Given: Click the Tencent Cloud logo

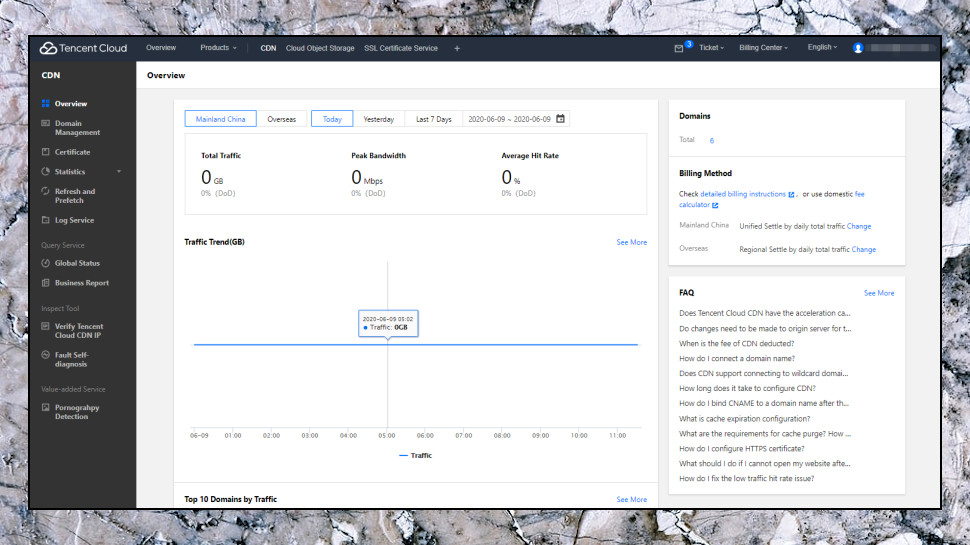Looking at the screenshot, I should point(84,48).
